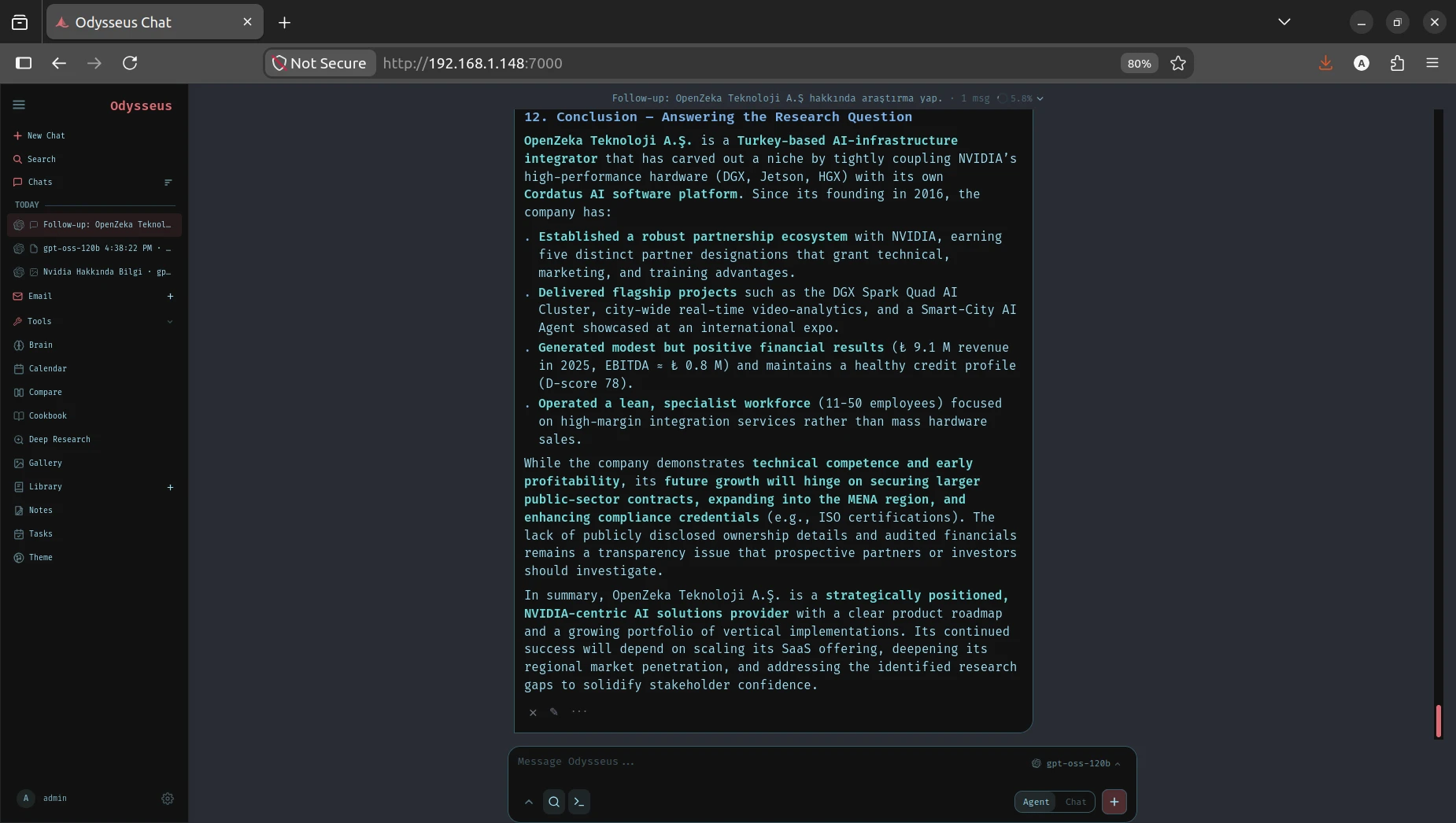
Task: Edit the message with the pencil icon
Action: 554,712
